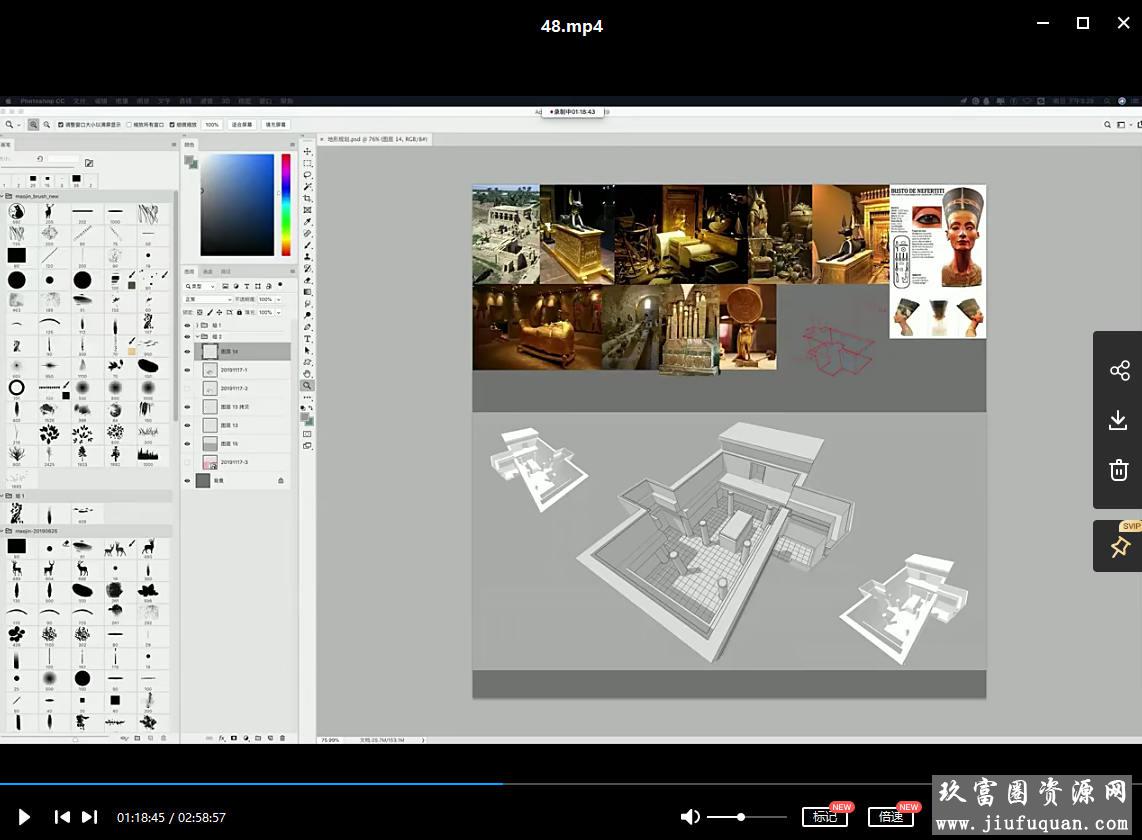Open the 倍速 playback speed button

tap(890, 817)
